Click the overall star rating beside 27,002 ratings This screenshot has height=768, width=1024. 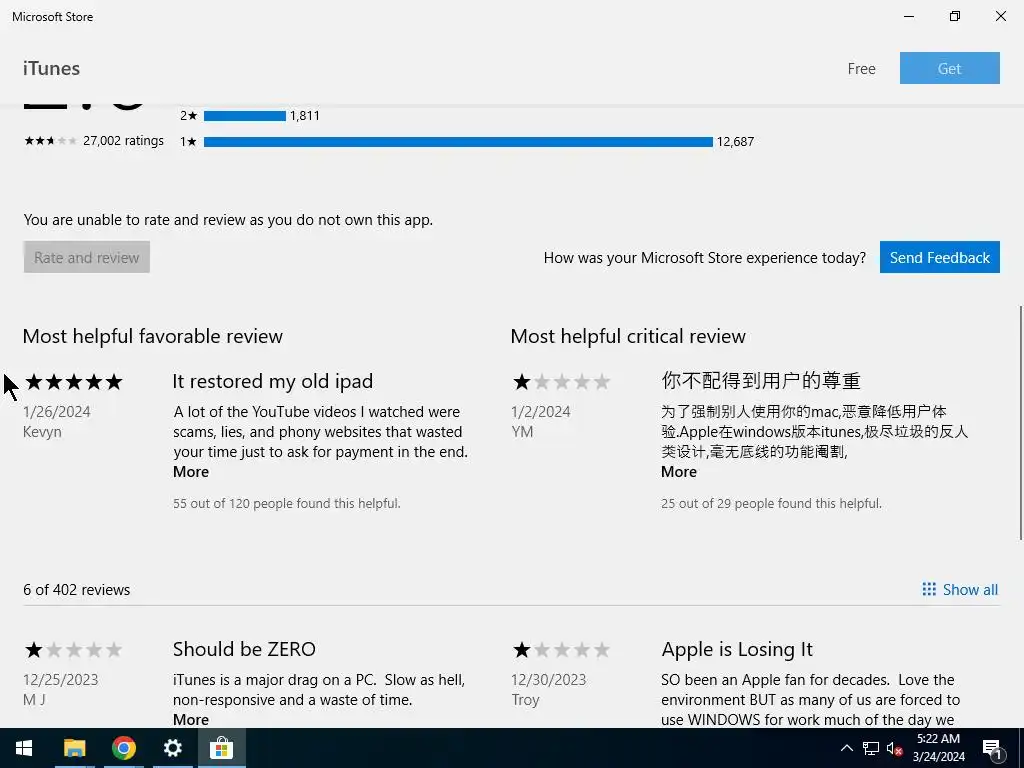(x=50, y=140)
